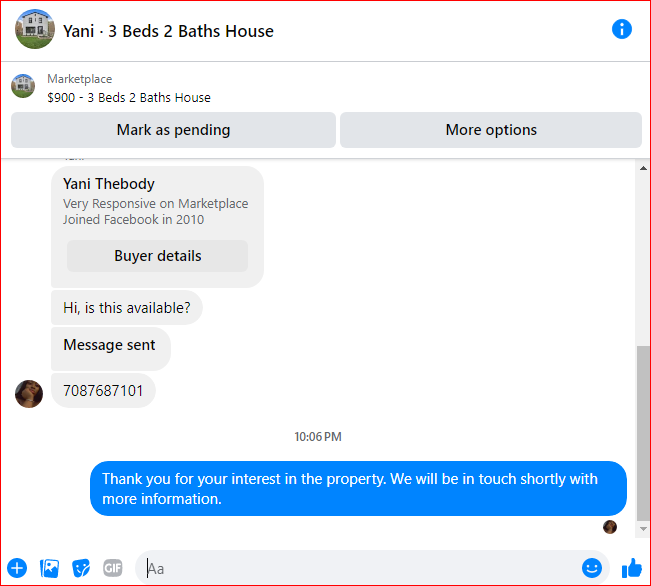Image resolution: width=651 pixels, height=586 pixels.
Task: Click the scrollbar up arrow
Action: [x=643, y=168]
